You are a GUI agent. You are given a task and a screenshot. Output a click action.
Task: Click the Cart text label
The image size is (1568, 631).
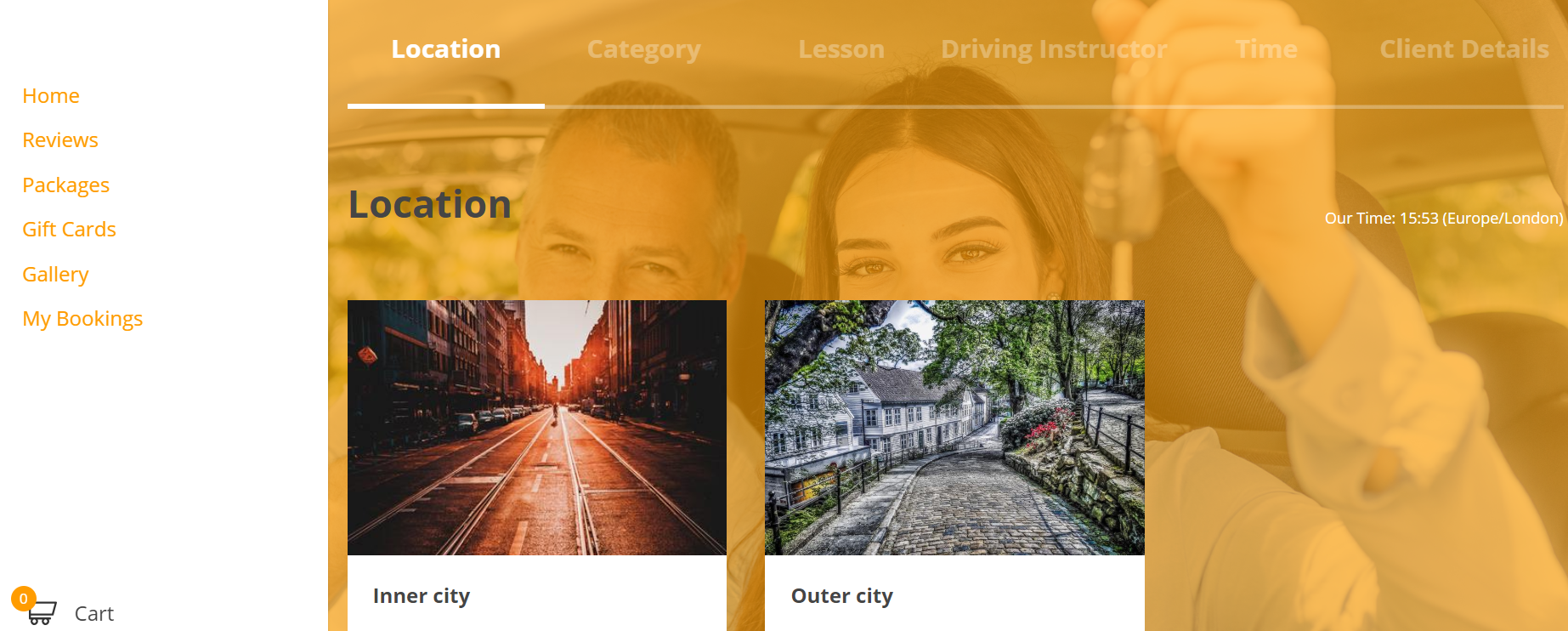click(94, 614)
